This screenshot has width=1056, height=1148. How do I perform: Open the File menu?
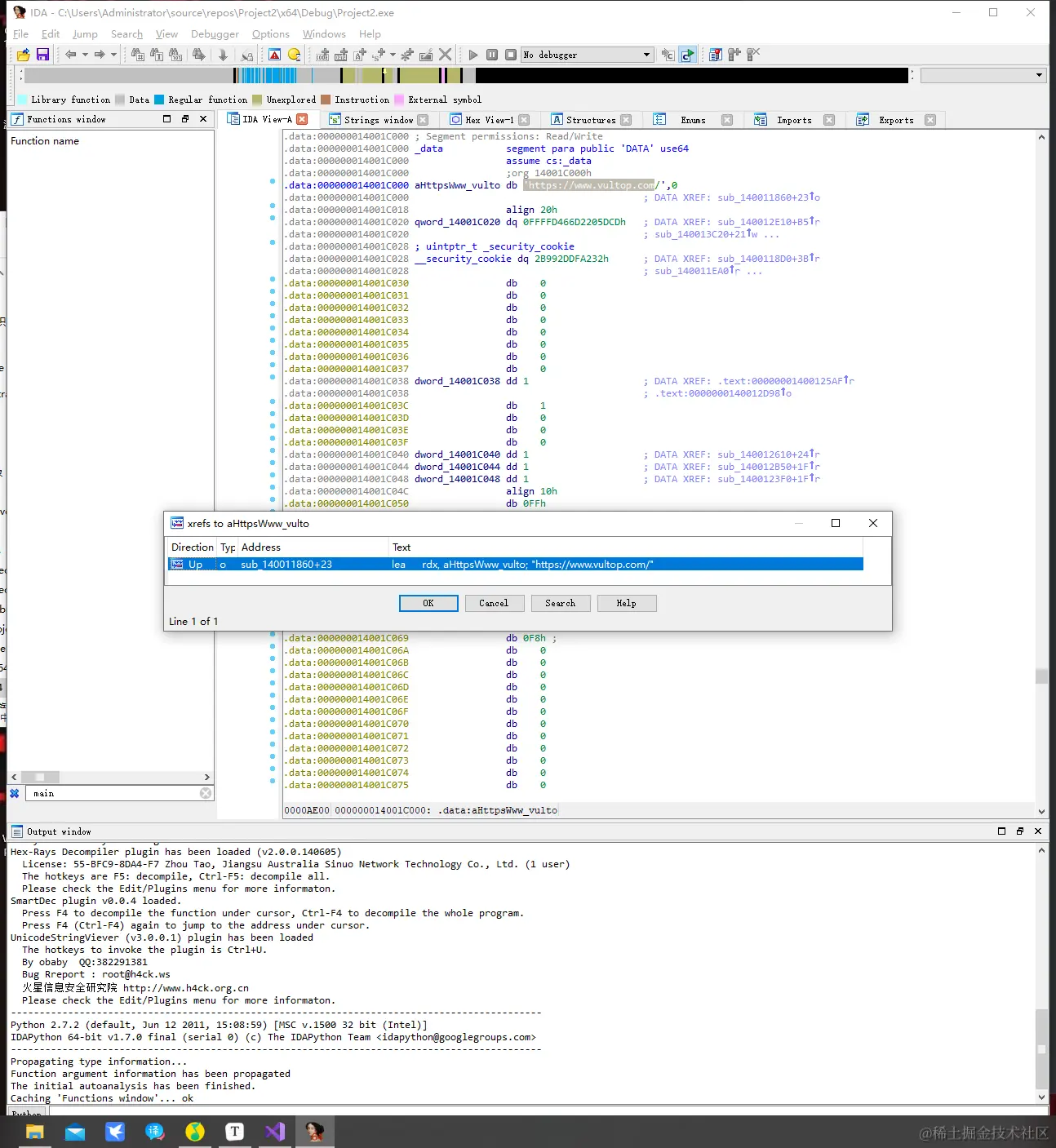[x=20, y=34]
